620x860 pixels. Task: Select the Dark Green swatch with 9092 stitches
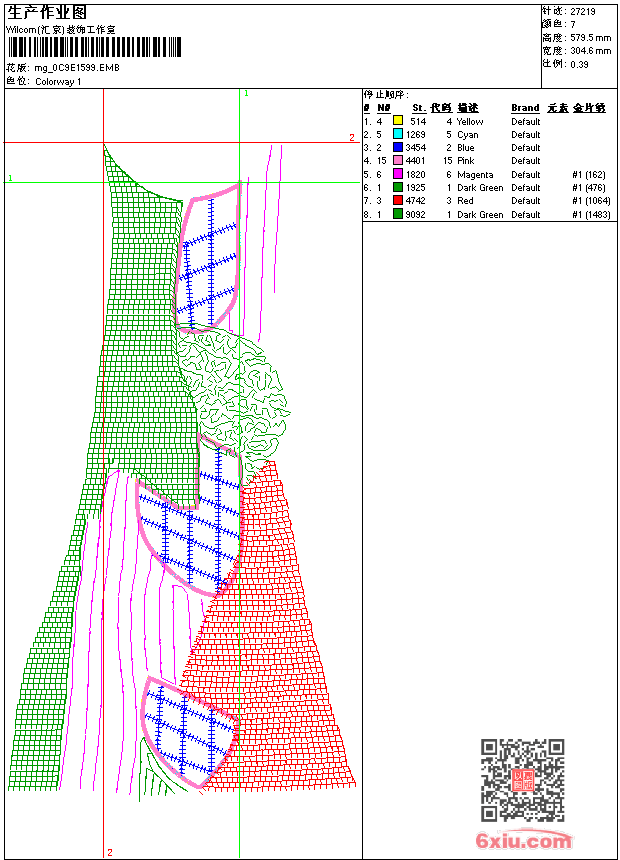click(397, 214)
